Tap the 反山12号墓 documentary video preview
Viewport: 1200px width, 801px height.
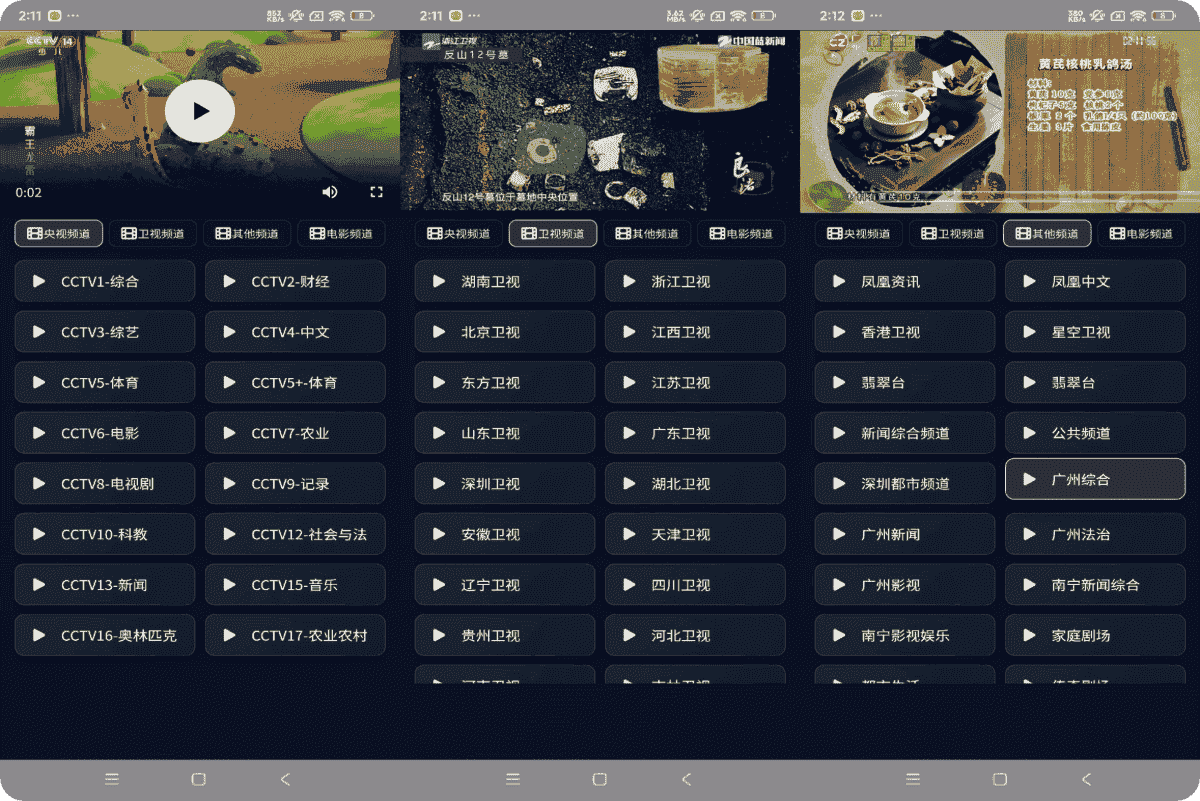pyautogui.click(x=600, y=120)
